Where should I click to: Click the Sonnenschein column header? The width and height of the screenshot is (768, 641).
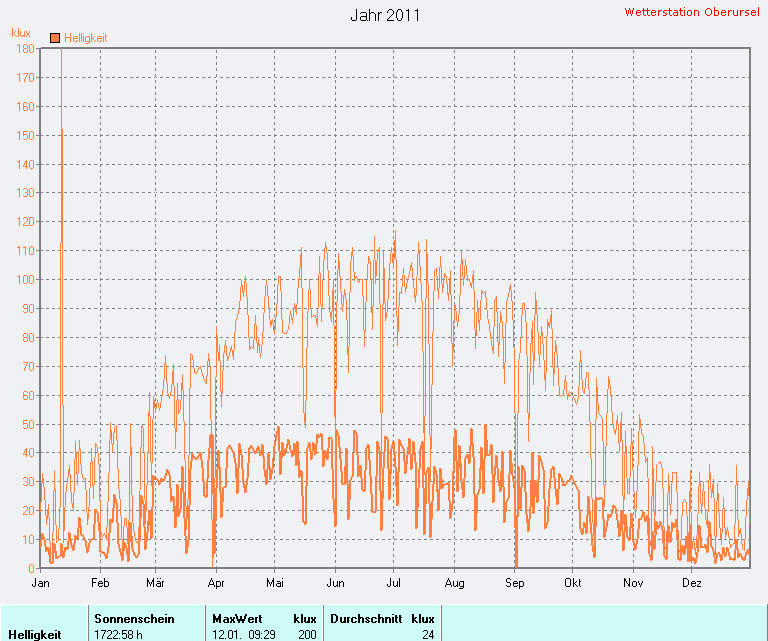coord(134,619)
